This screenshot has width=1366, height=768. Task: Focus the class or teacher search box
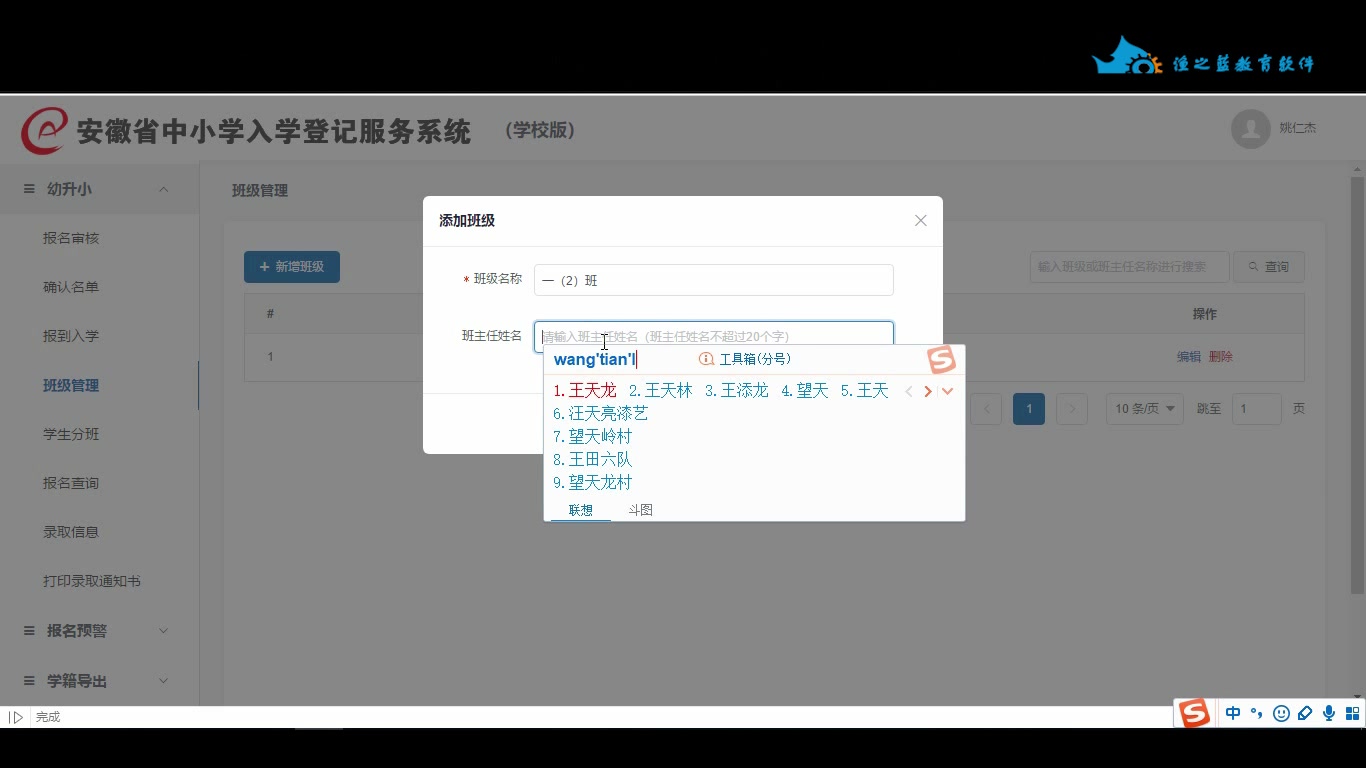[1130, 267]
